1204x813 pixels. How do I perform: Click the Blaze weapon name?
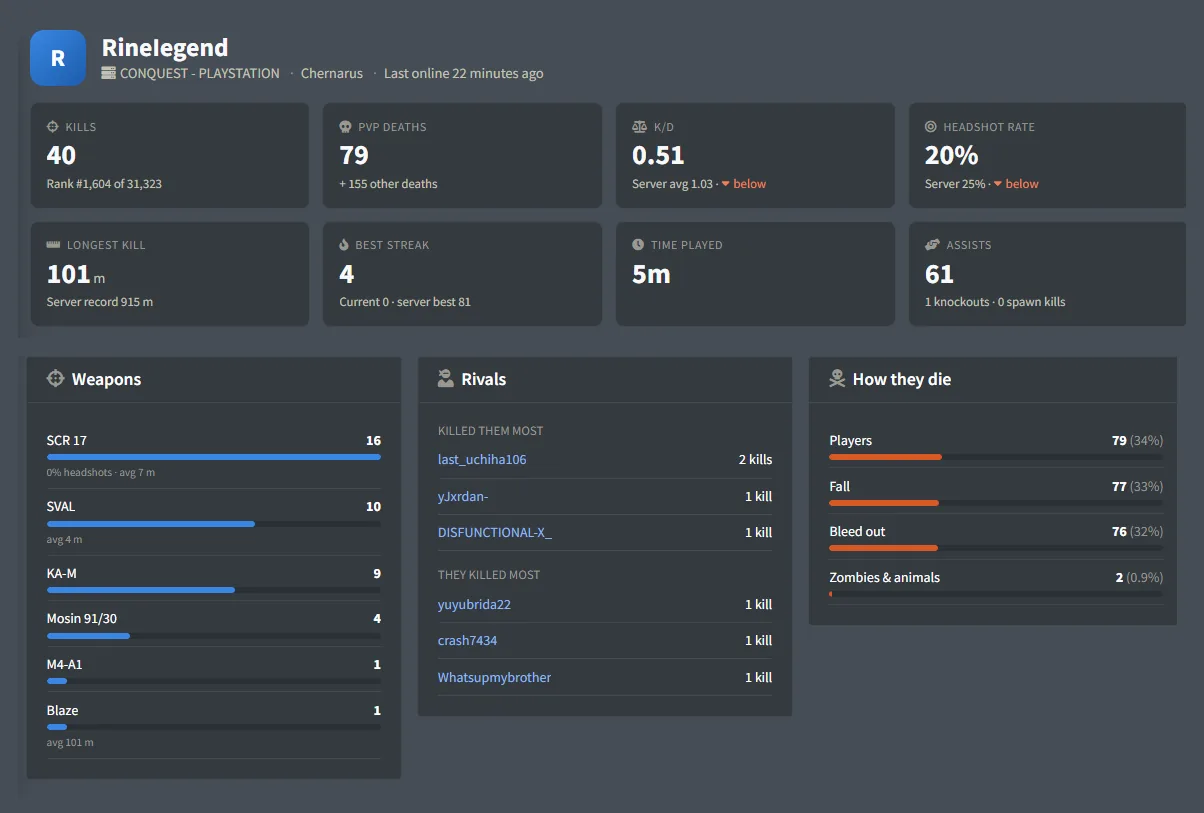[x=62, y=710]
